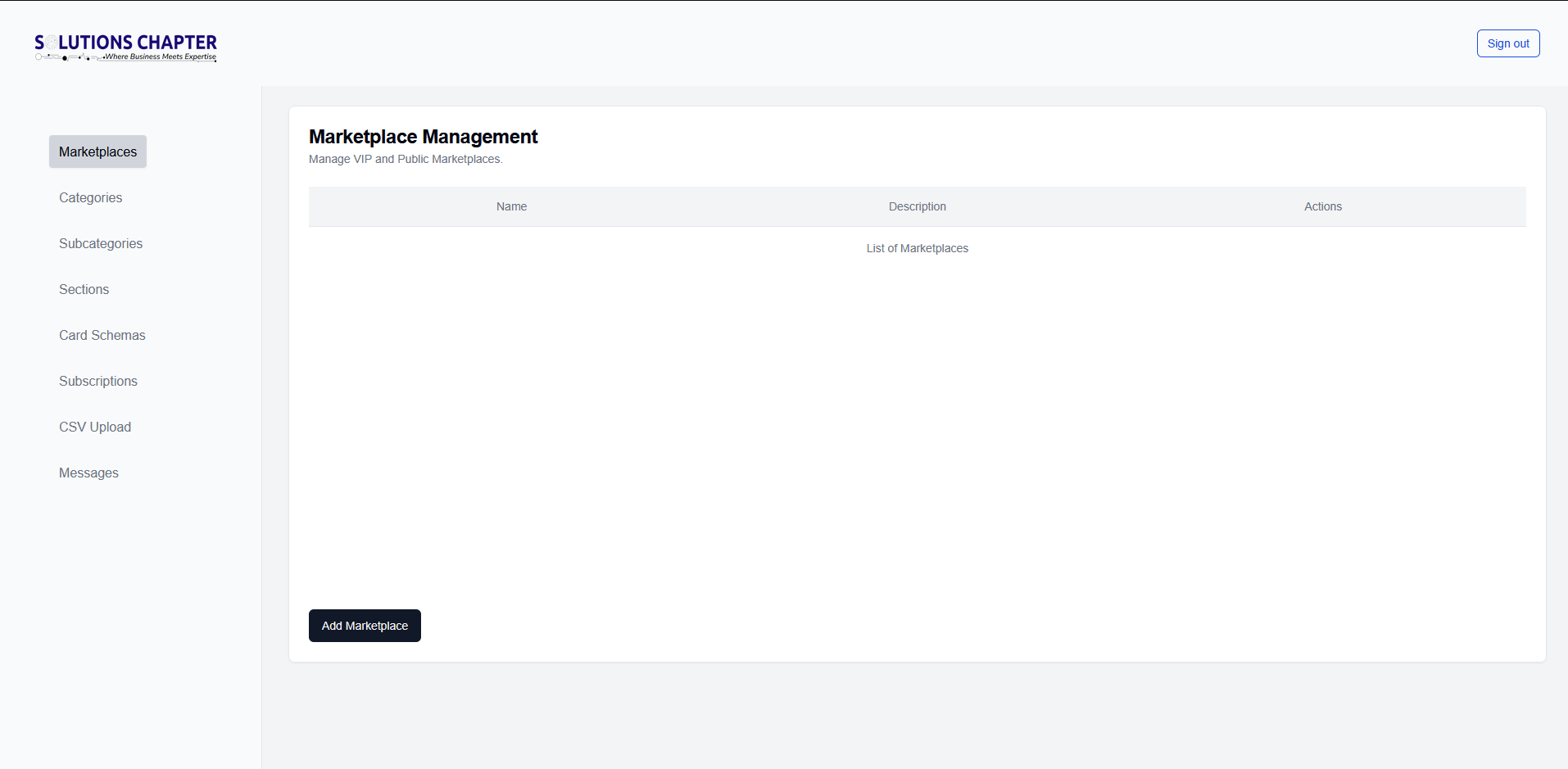Open Card Schemas from the sidebar
This screenshot has width=1568, height=769.
click(102, 335)
